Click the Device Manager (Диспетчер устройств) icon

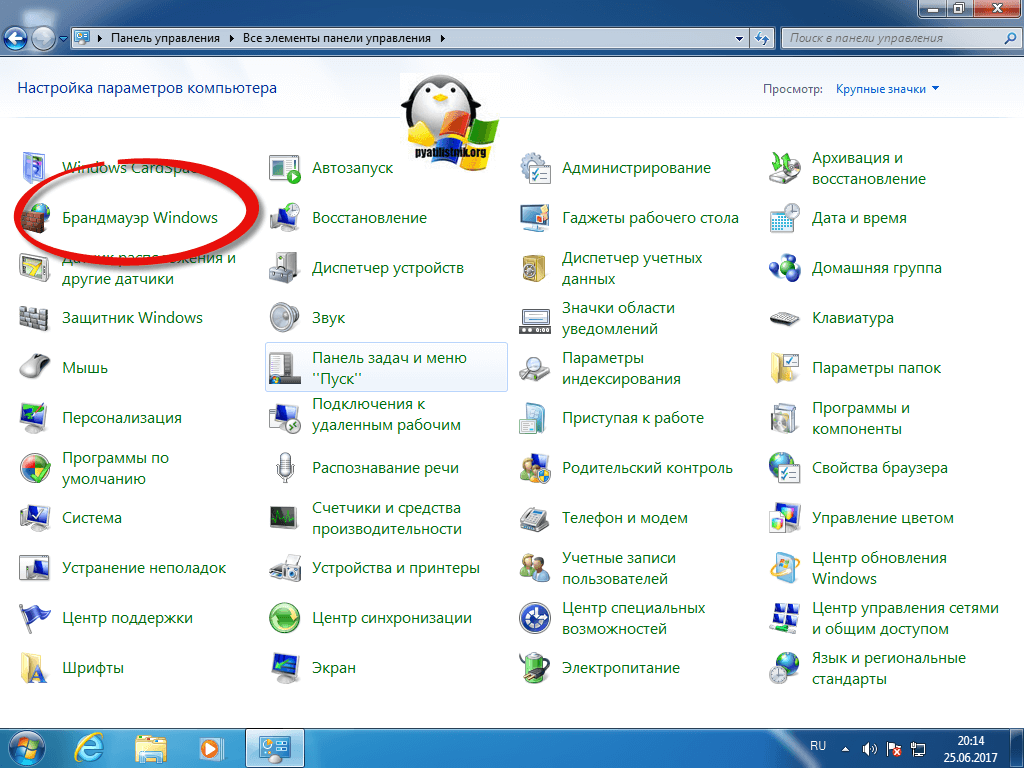pyautogui.click(x=285, y=268)
